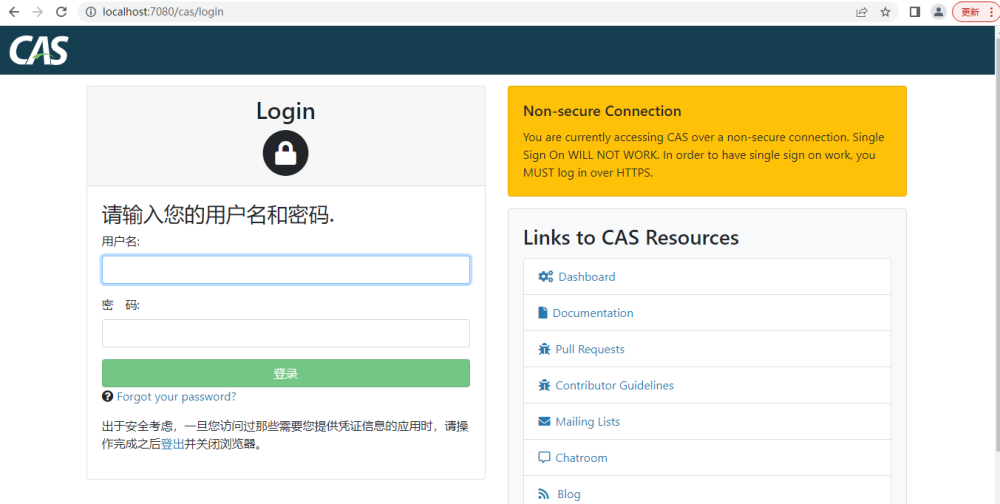The image size is (1000, 504).
Task: Click the Pull Requests bug icon
Action: [544, 349]
